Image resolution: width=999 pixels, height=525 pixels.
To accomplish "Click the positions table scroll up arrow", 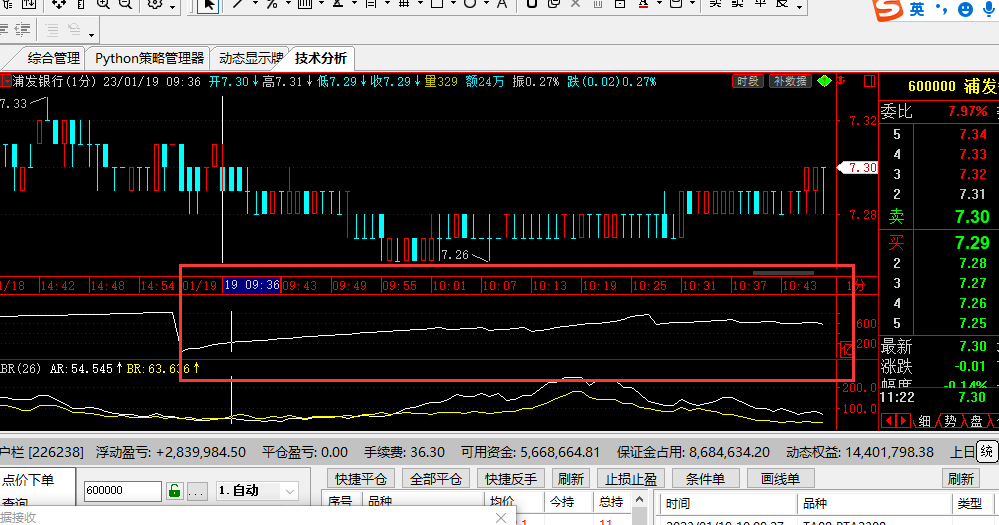I will coord(639,500).
